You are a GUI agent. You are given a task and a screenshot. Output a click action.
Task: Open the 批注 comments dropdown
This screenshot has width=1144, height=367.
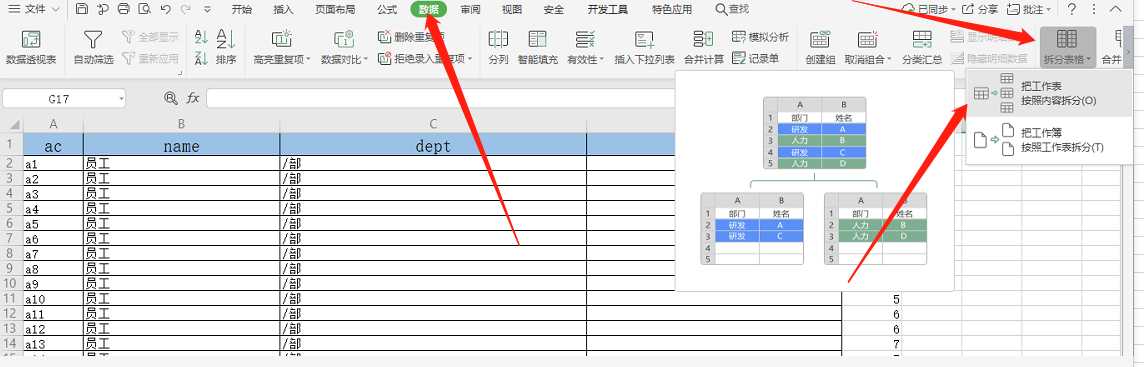pos(1029,9)
